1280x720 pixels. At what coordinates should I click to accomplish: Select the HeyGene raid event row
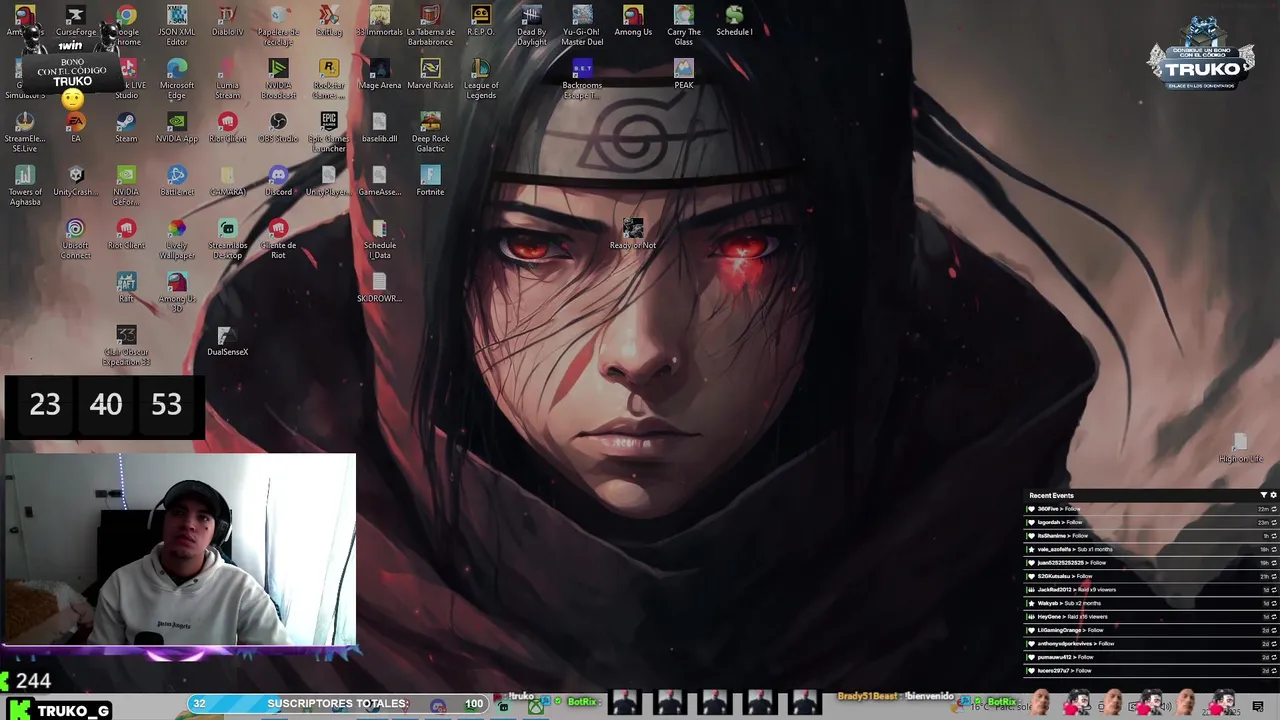1152,617
